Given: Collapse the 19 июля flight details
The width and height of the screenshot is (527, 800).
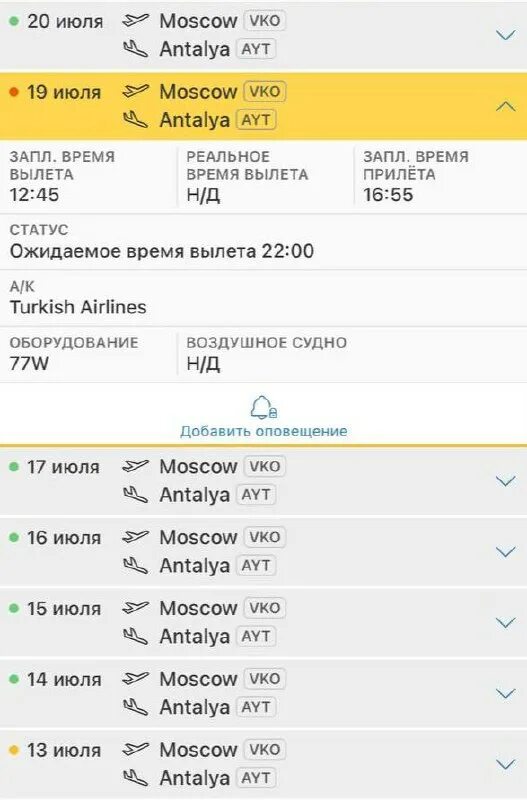Looking at the screenshot, I should coord(506,106).
